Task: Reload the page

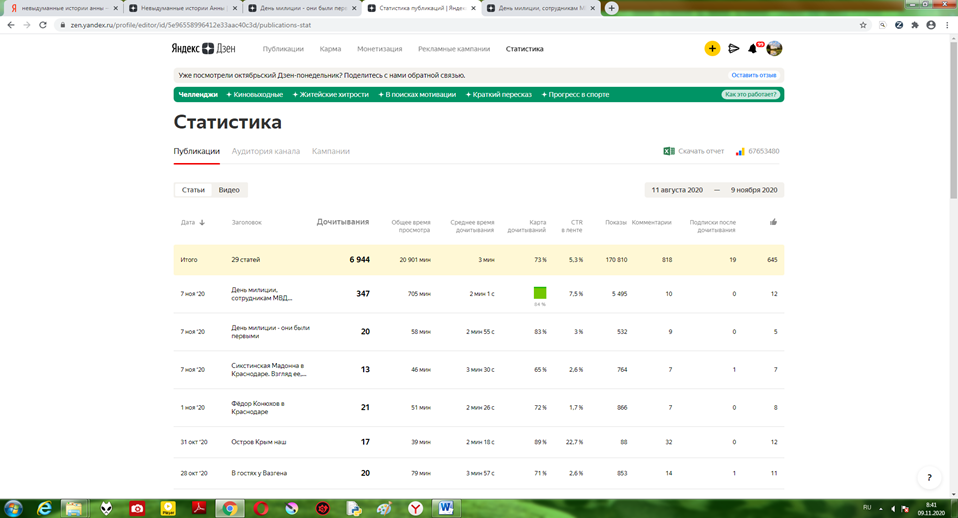Action: pos(43,25)
